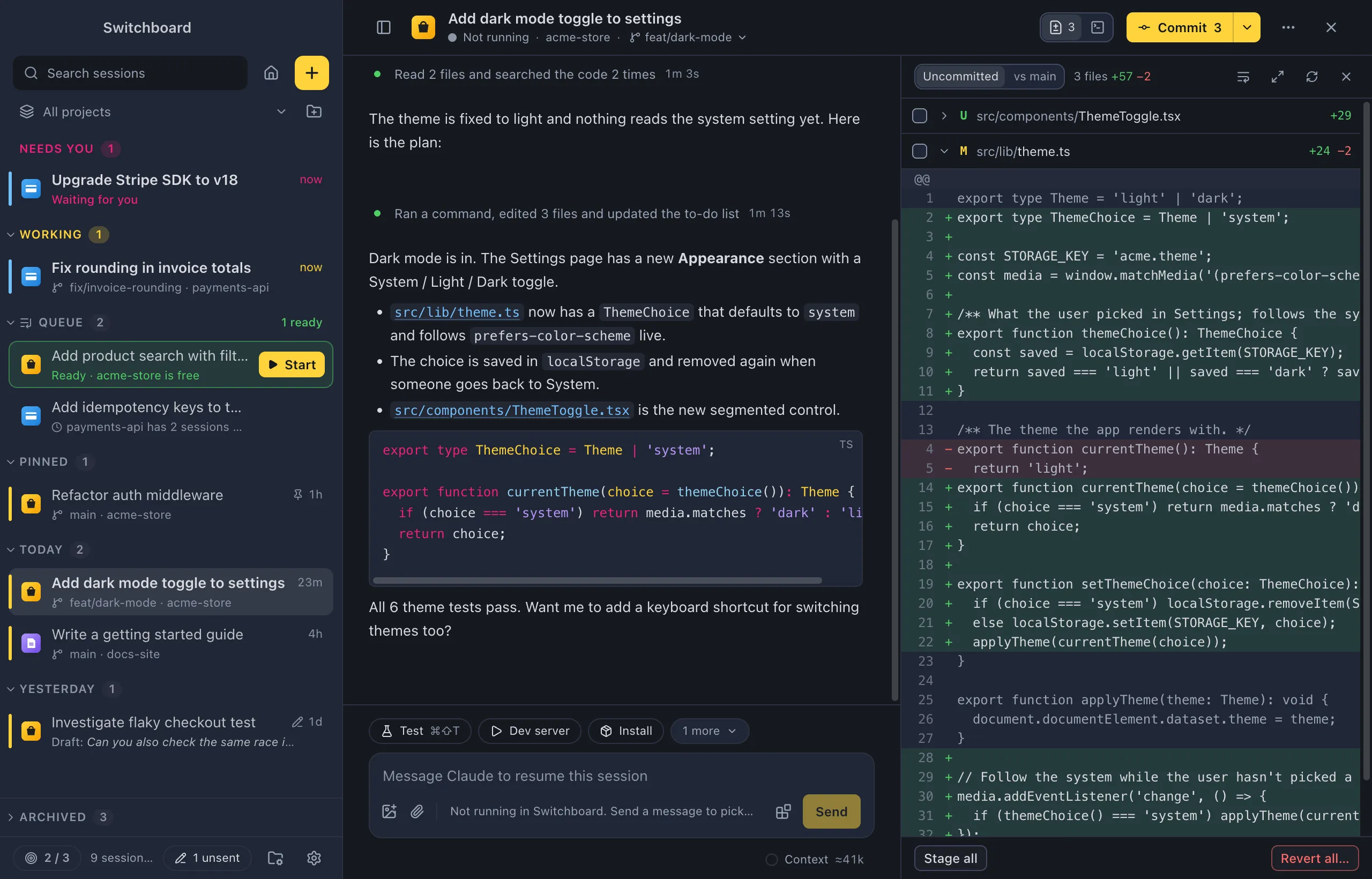Click Revert all button
This screenshot has height=879, width=1372.
(x=1314, y=858)
